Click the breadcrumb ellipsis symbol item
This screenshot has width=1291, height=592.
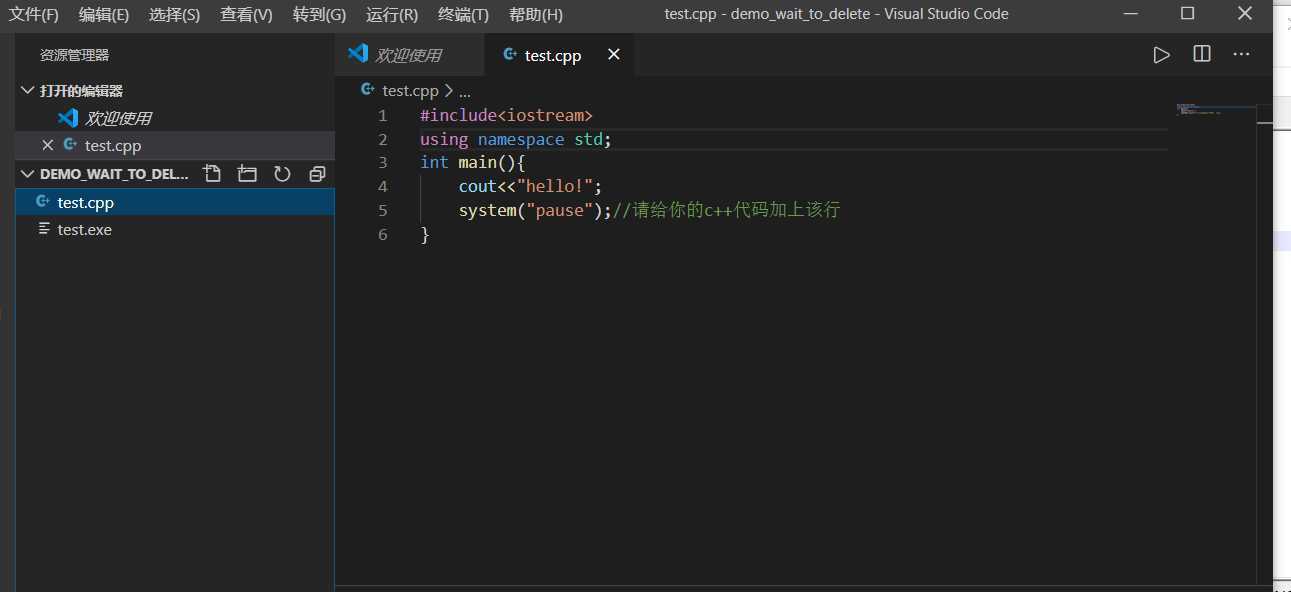[x=465, y=91]
